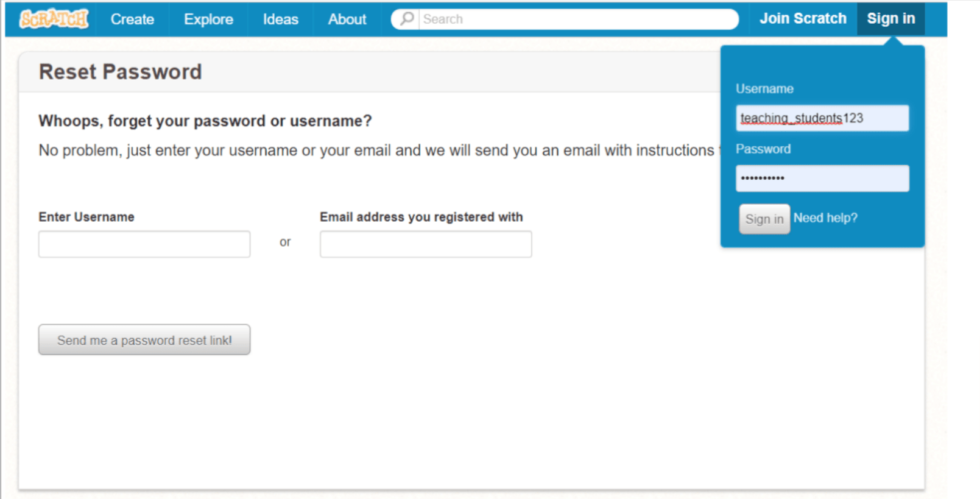The width and height of the screenshot is (980, 499).
Task: Open the Create menu item
Action: (132, 19)
